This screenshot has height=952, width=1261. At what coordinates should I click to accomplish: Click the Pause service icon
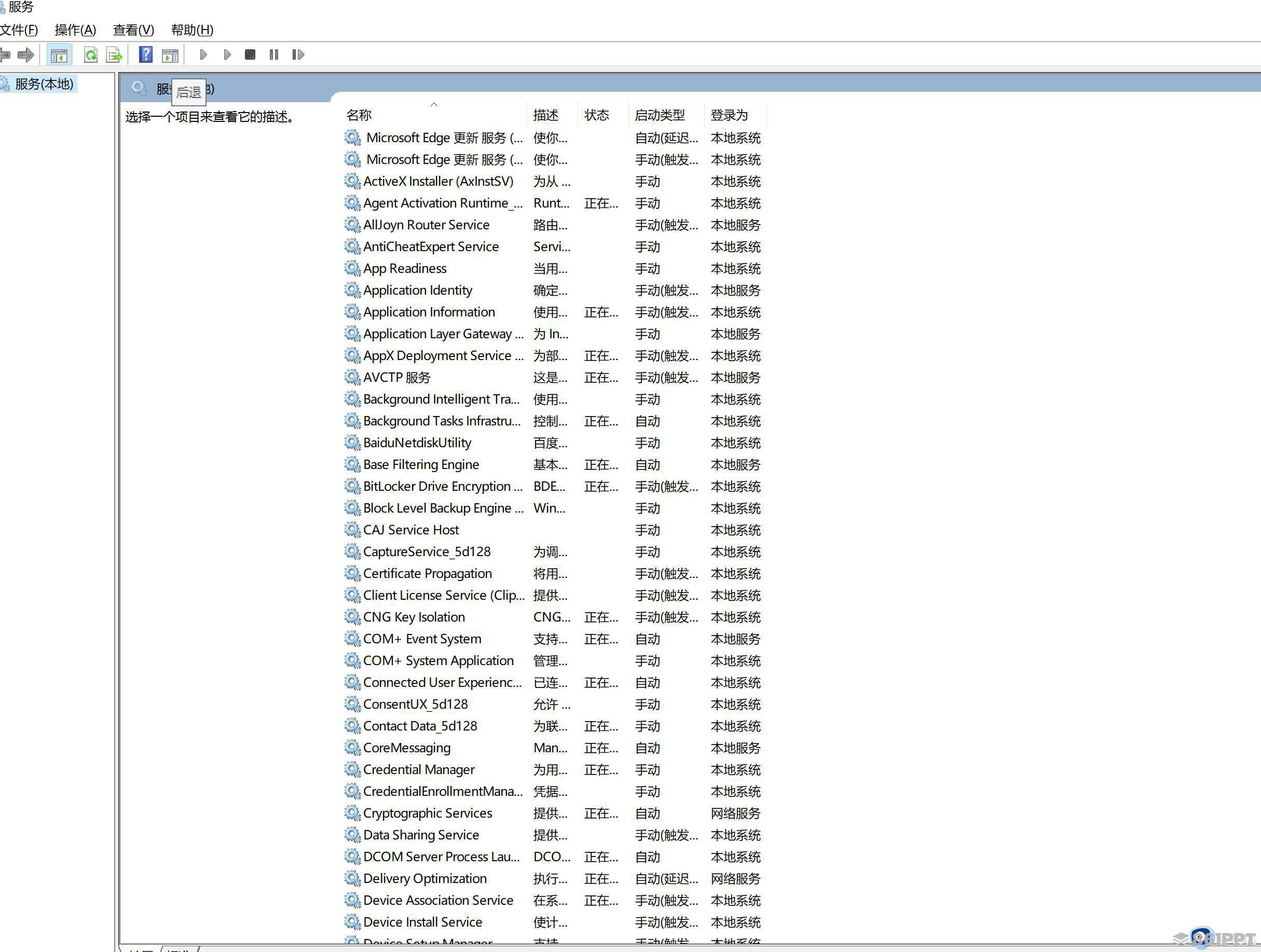click(273, 54)
